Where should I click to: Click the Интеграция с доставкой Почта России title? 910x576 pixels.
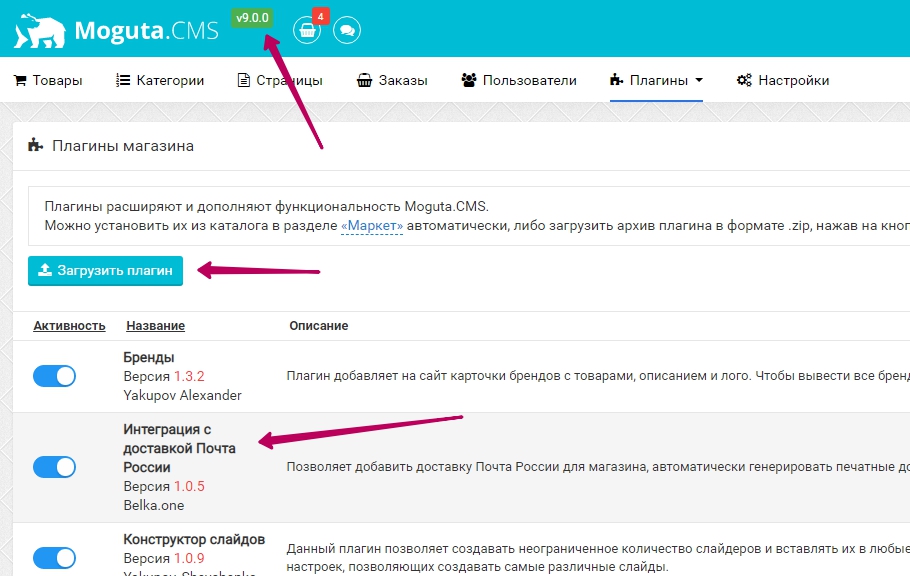[179, 448]
